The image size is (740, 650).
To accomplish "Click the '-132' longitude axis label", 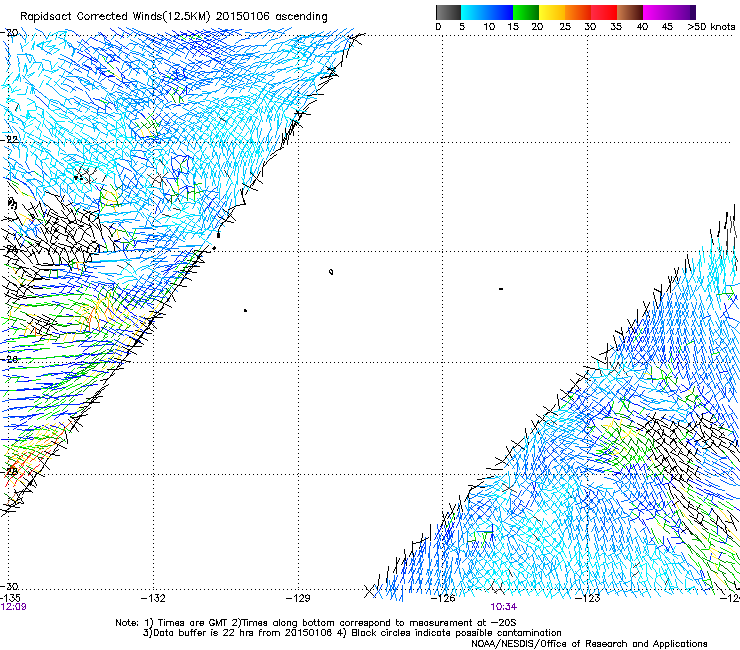I will 153,598.
